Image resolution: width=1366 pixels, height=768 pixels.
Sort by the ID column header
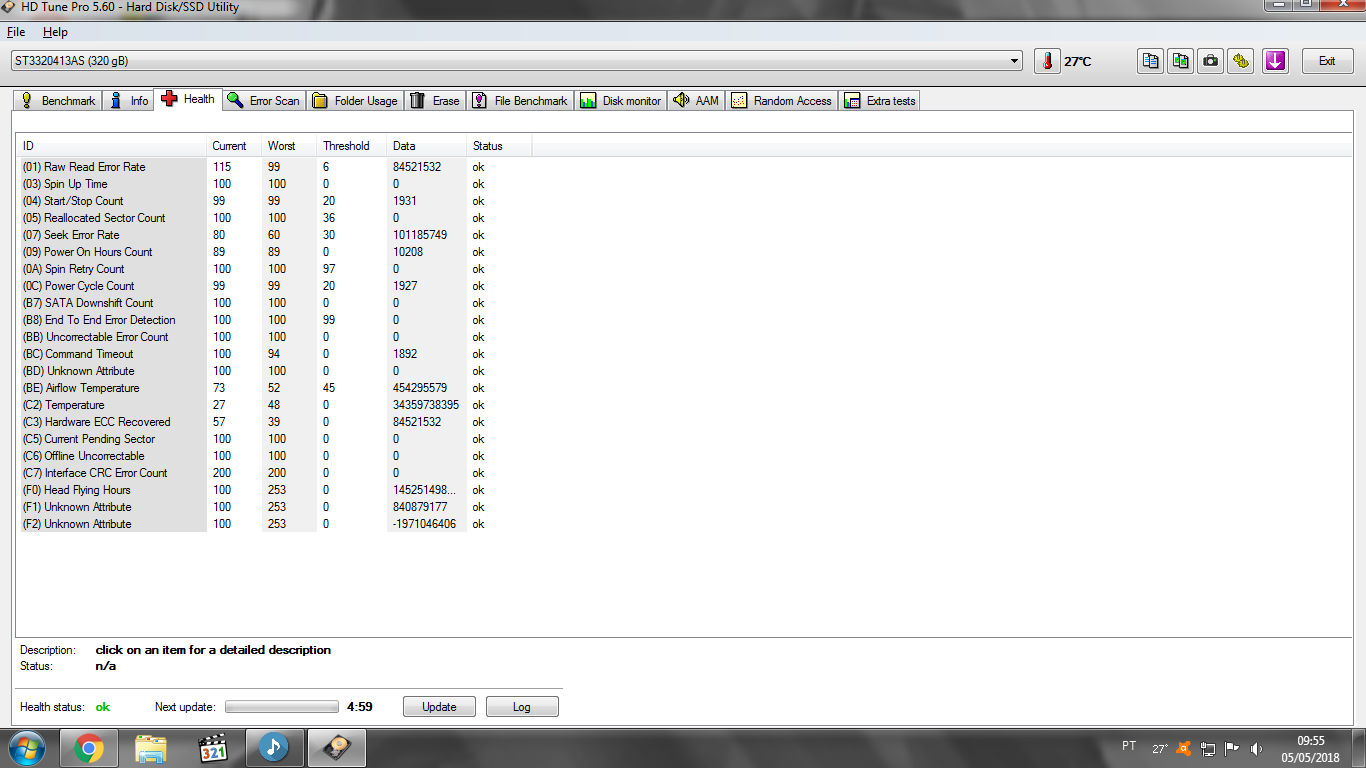click(x=112, y=146)
